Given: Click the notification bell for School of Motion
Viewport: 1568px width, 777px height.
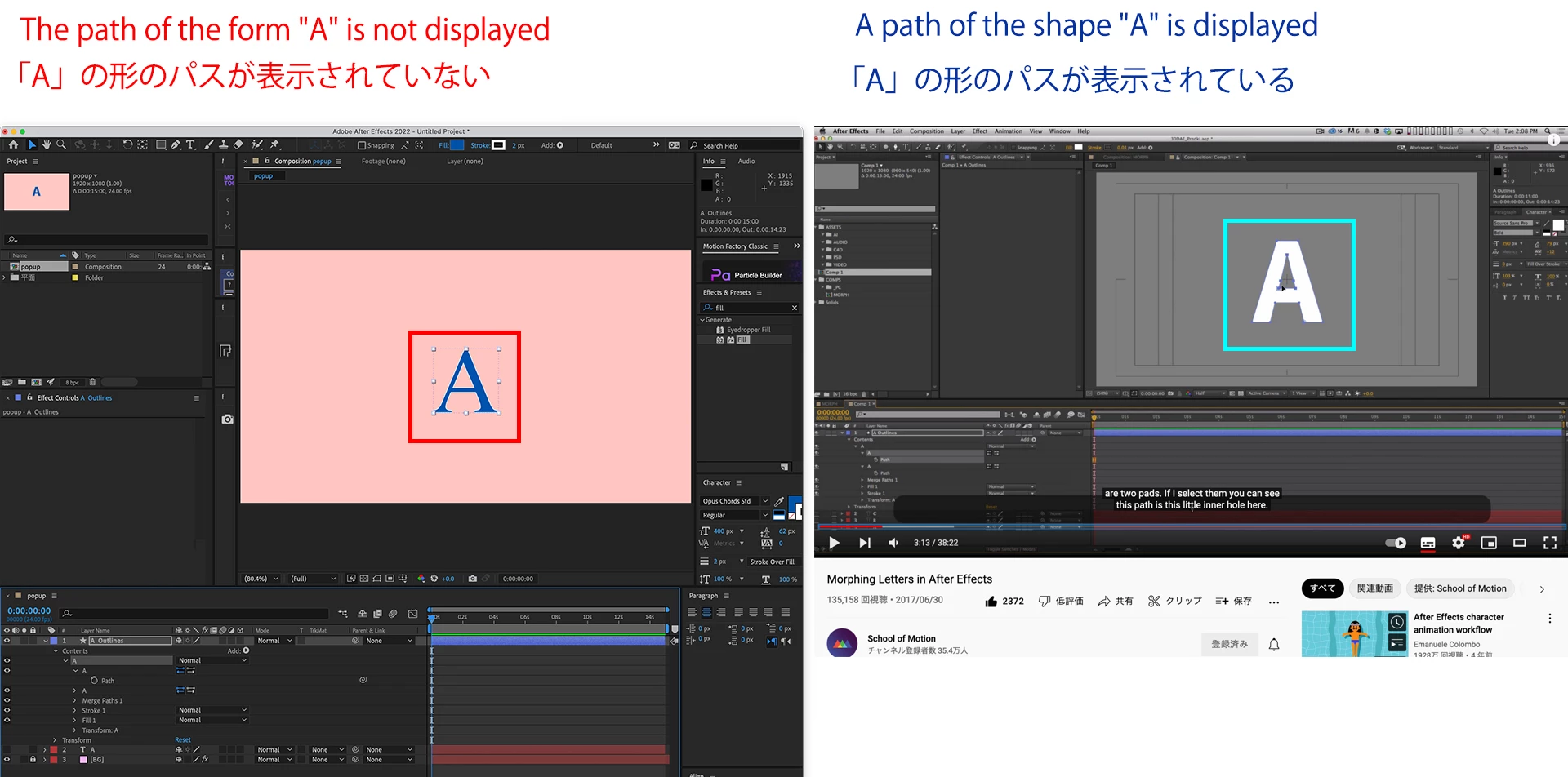Looking at the screenshot, I should (x=1274, y=645).
